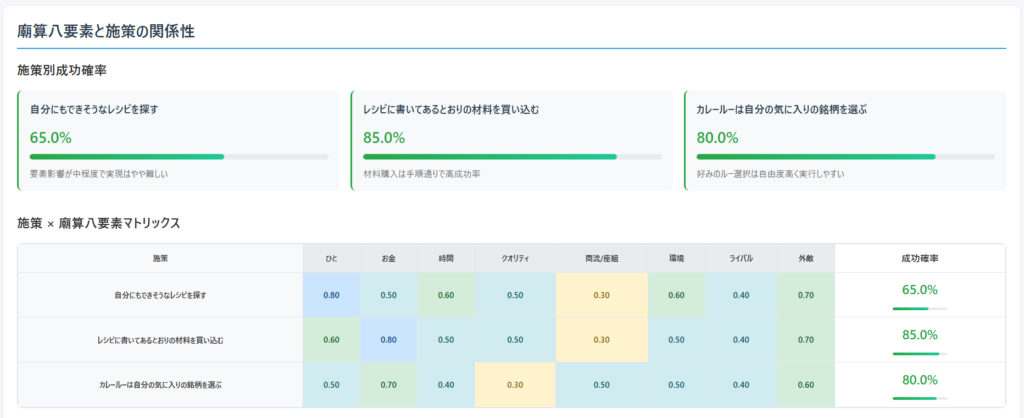
Task: Click the レシピに書いてあるとおりの材料を買い込む matrix row label
Action: tap(160, 340)
